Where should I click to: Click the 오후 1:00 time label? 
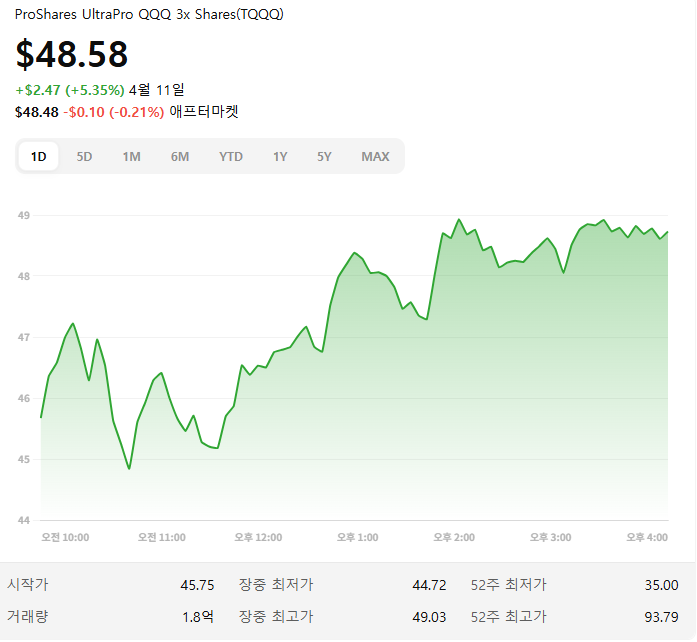pos(357,538)
